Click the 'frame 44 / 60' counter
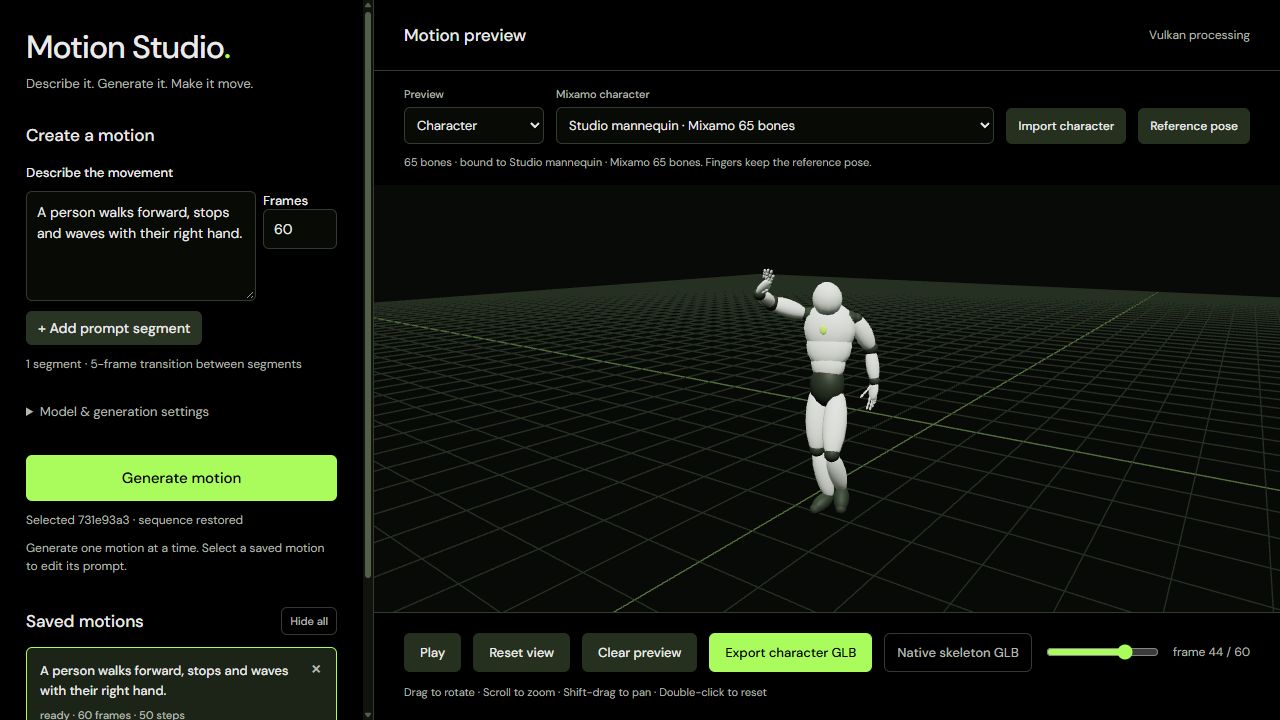The image size is (1280, 720). coord(1211,652)
